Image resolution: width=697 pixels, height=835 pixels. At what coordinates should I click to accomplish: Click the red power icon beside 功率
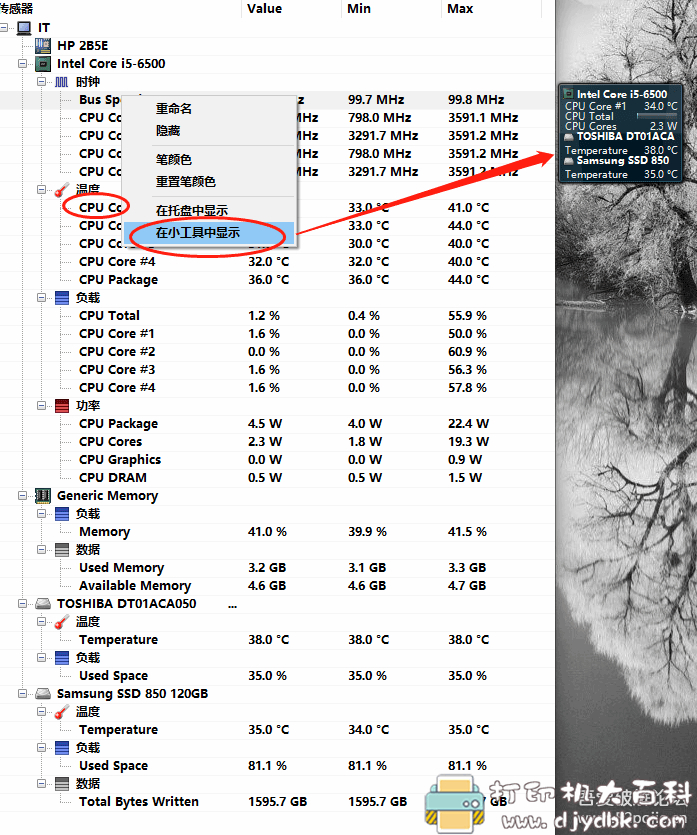click(x=62, y=406)
